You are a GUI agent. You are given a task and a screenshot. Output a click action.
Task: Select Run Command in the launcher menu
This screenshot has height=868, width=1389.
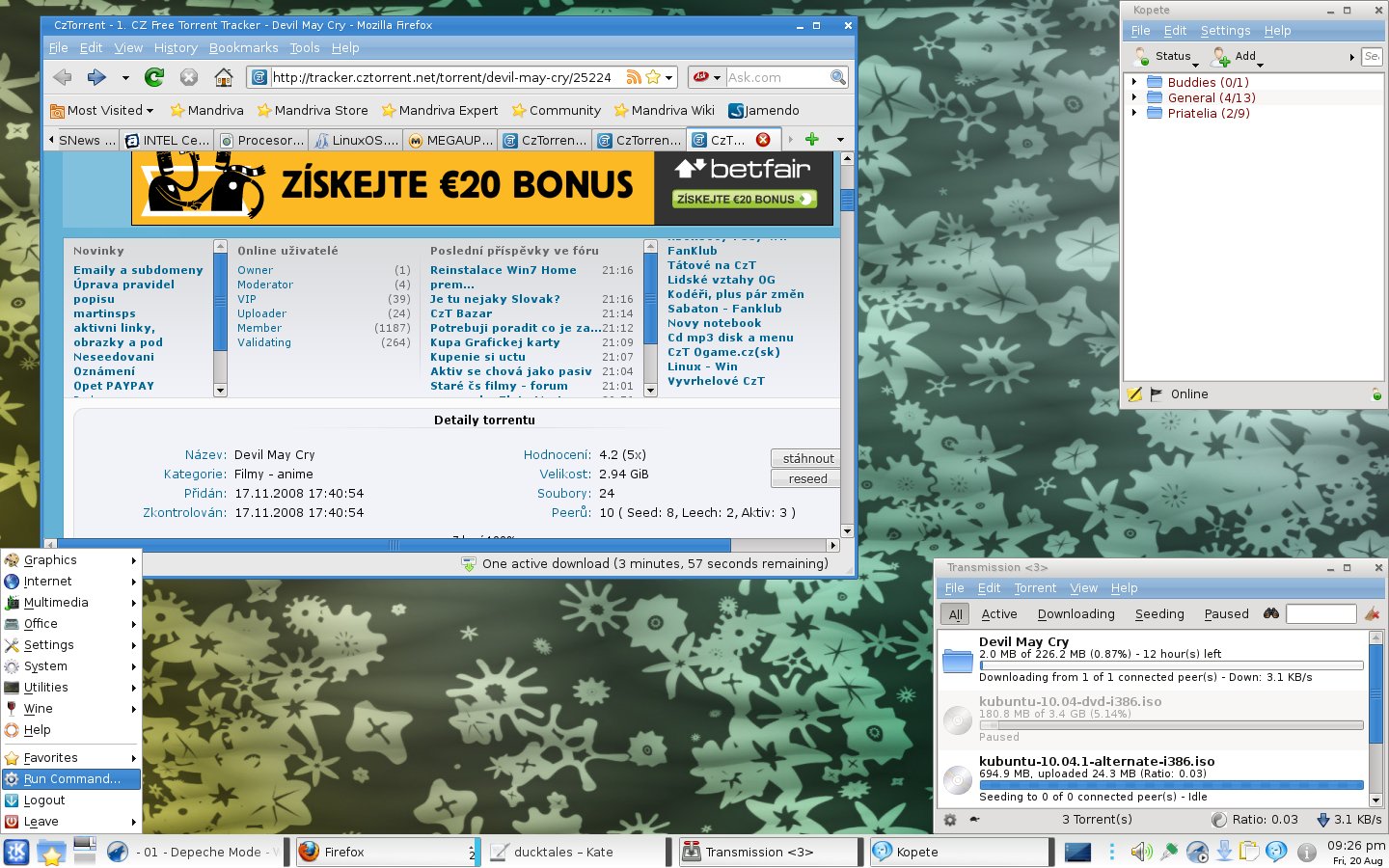pyautogui.click(x=71, y=779)
